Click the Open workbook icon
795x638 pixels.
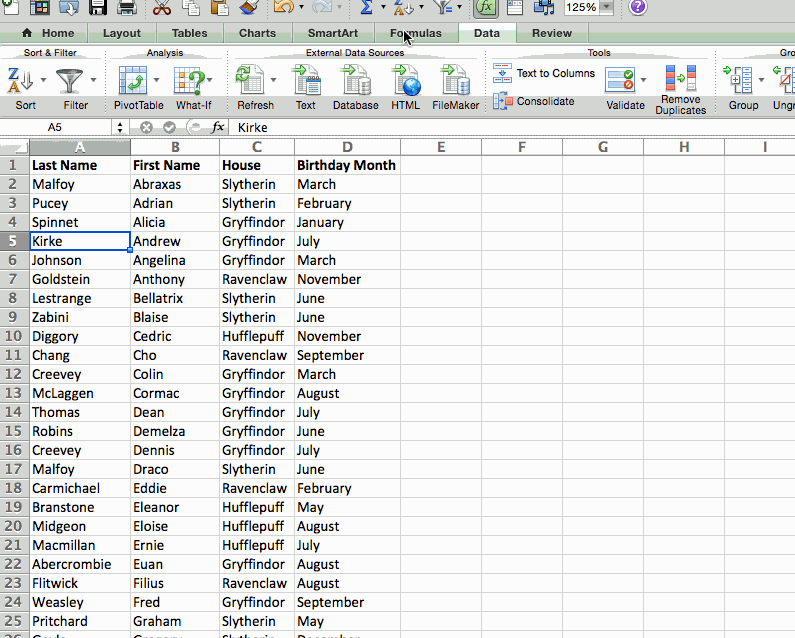click(68, 7)
